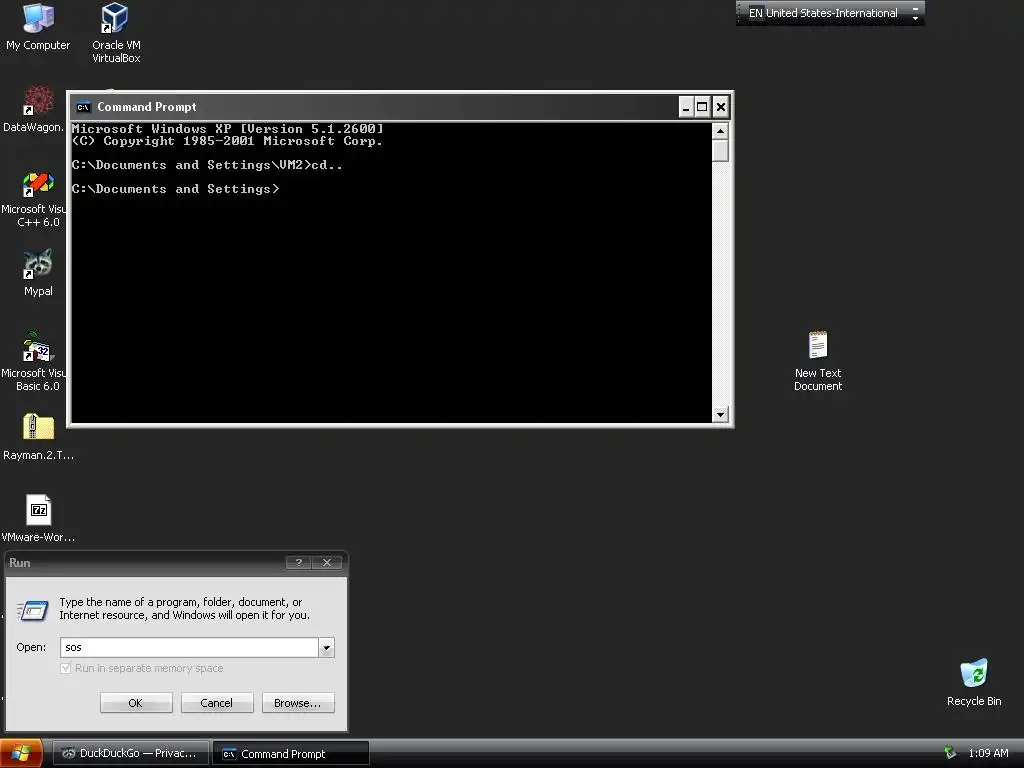Click the 1:09 AM clock

(x=988, y=753)
